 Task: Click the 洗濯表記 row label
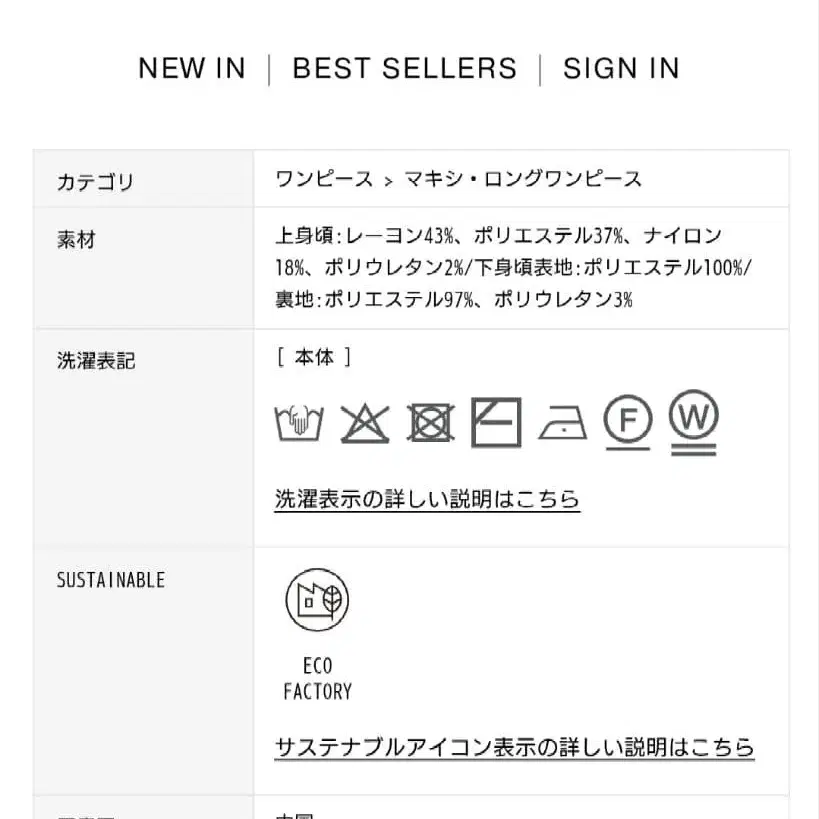tap(96, 361)
